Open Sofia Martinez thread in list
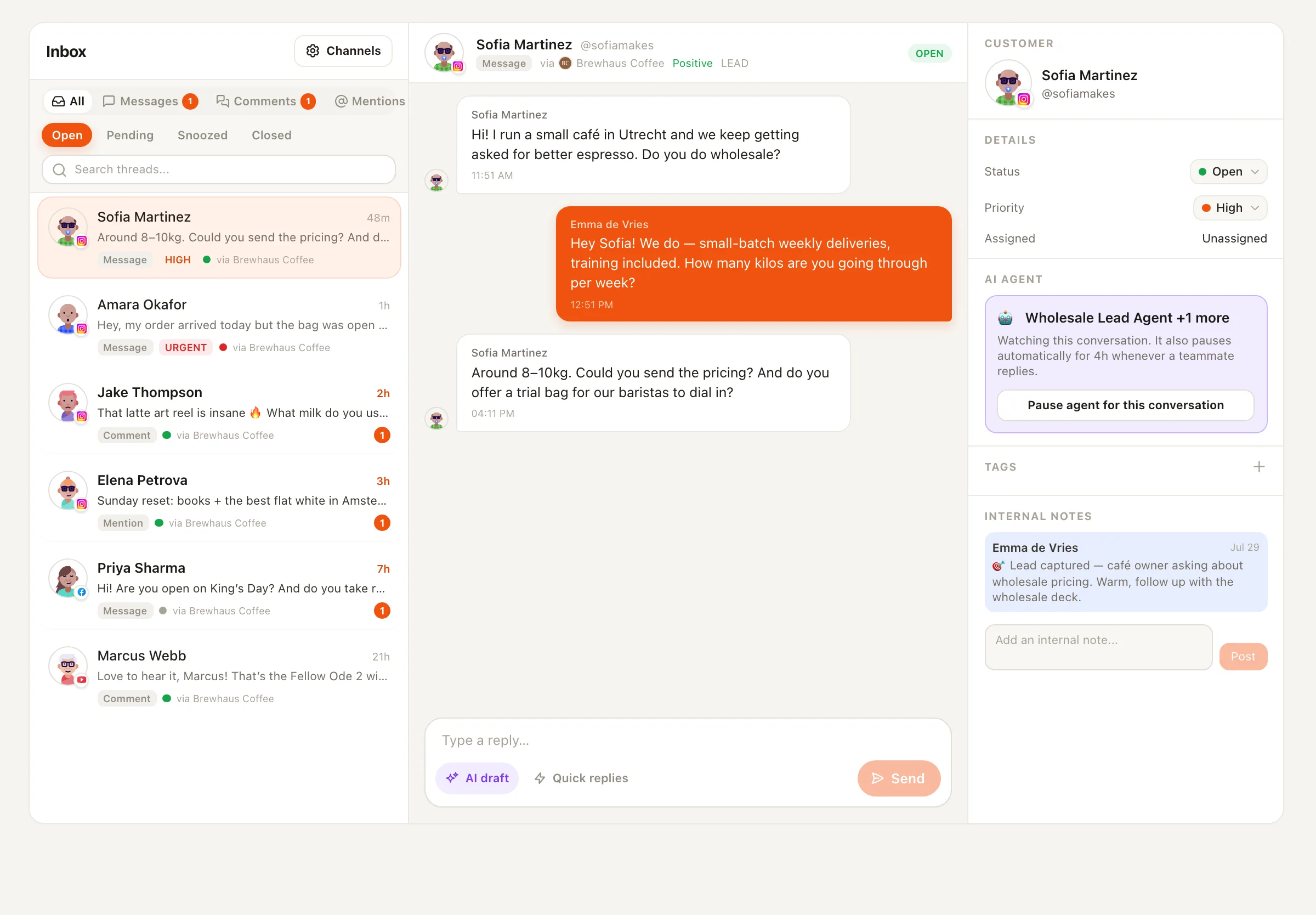The image size is (1316, 915). 219,238
